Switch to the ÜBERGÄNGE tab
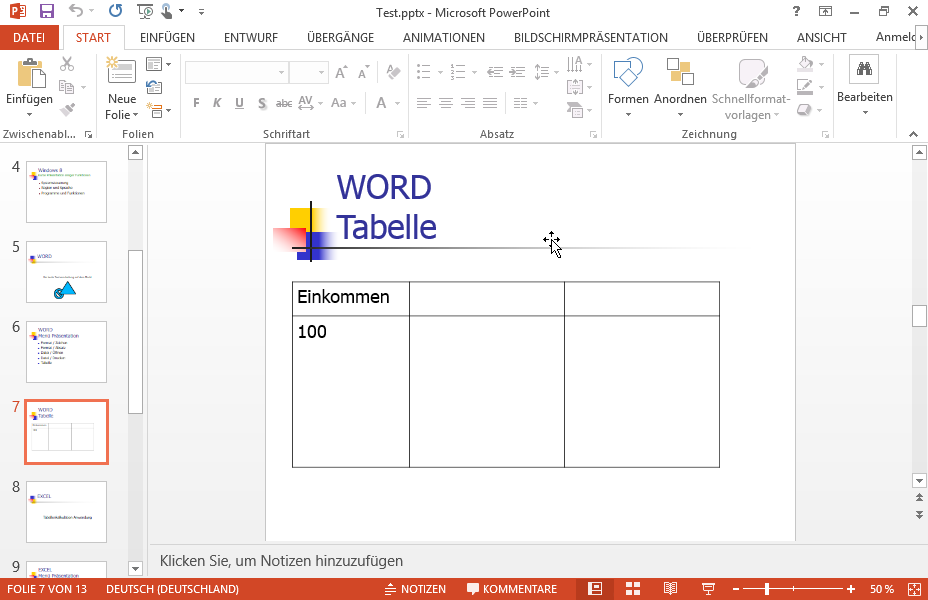This screenshot has width=928, height=600. [340, 37]
